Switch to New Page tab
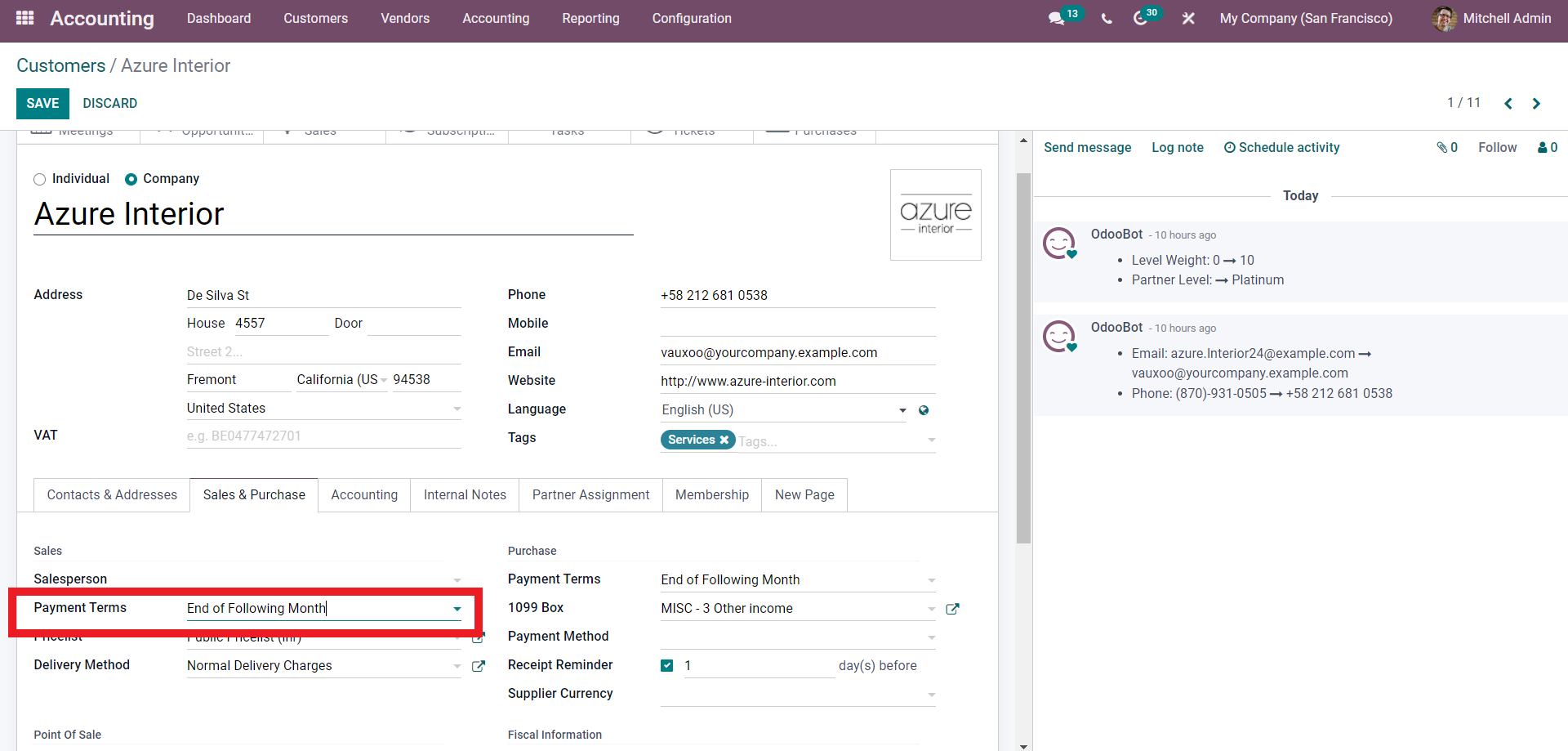The height and width of the screenshot is (751, 1568). (x=804, y=495)
